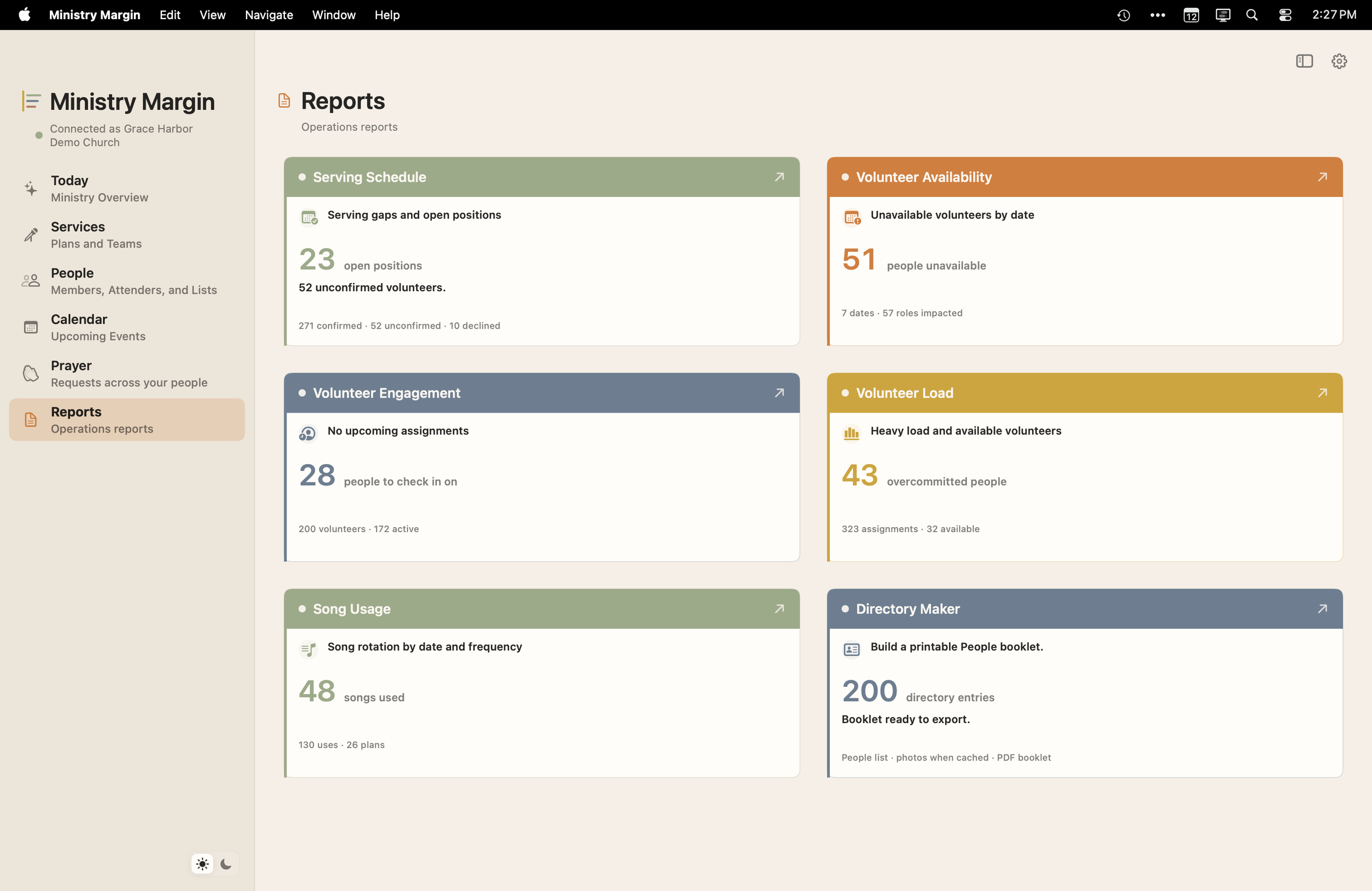Go to People Members, Attenders, and Lists

pyautogui.click(x=127, y=281)
